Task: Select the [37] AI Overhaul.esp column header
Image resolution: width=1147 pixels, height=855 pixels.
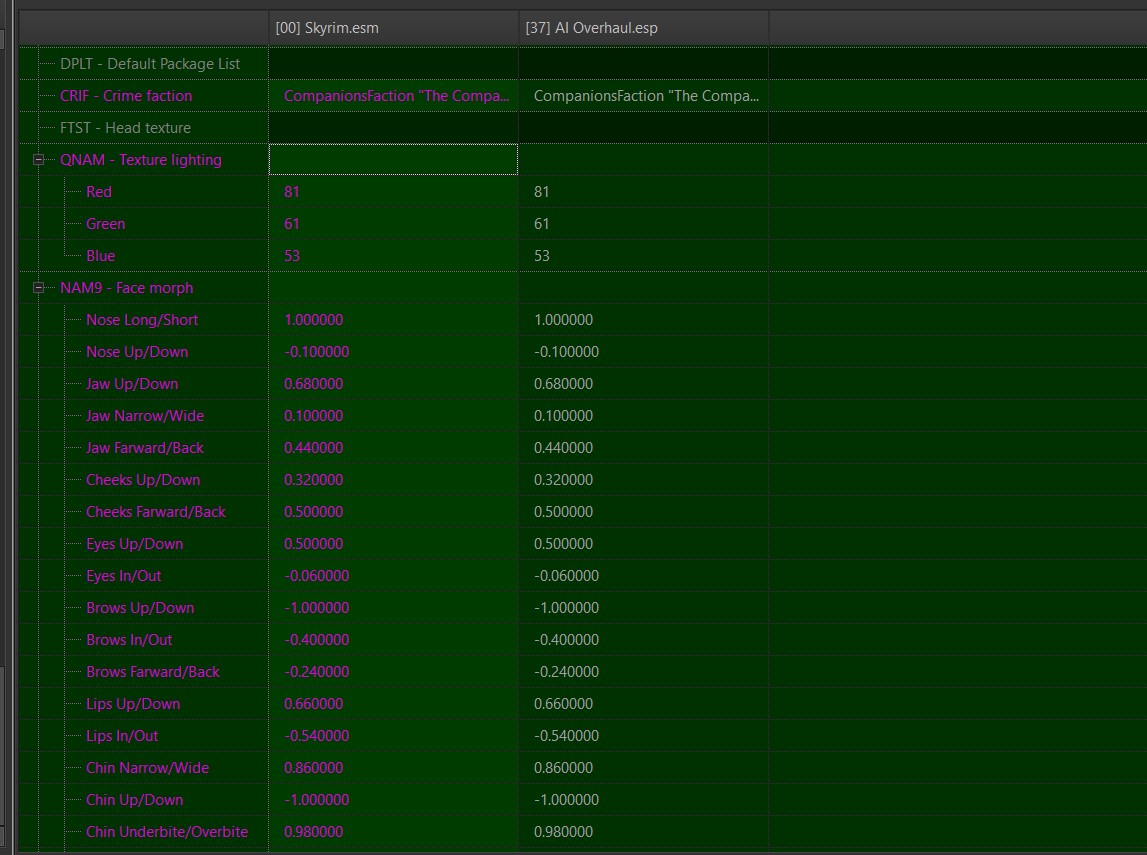Action: [x=644, y=28]
